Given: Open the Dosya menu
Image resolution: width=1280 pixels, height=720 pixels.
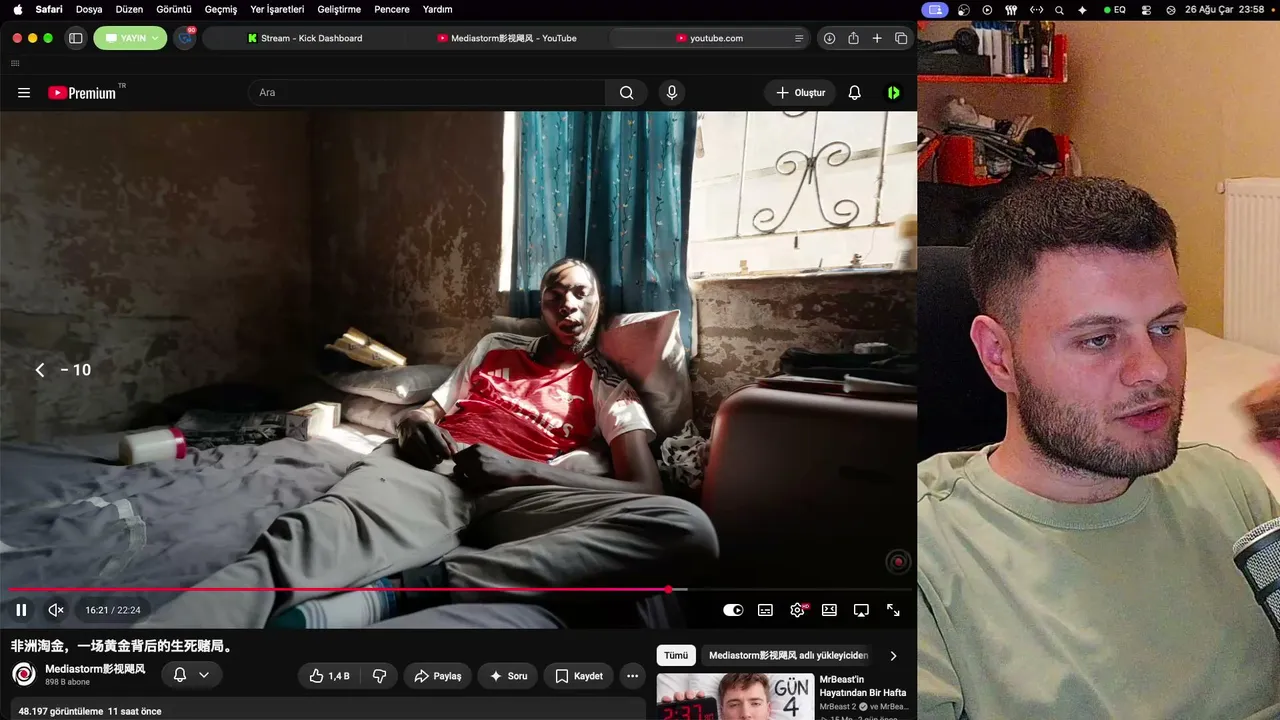Looking at the screenshot, I should [x=89, y=9].
